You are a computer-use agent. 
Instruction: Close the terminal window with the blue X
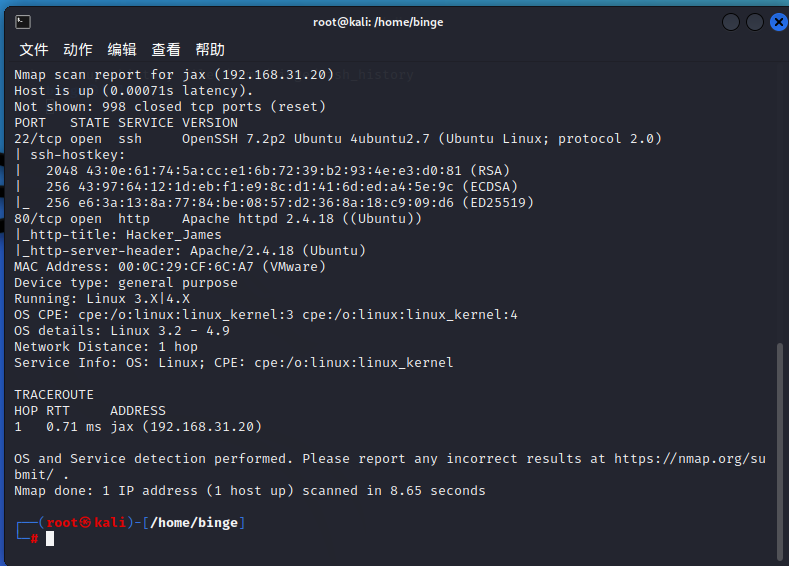(x=779, y=22)
